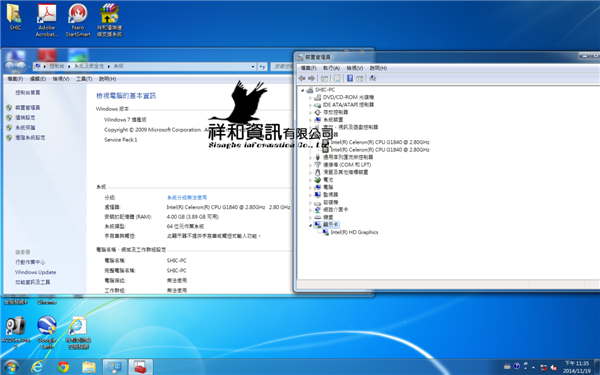The height and width of the screenshot is (375, 600).
Task: Click the Control Panel search box
Action: click(282, 66)
